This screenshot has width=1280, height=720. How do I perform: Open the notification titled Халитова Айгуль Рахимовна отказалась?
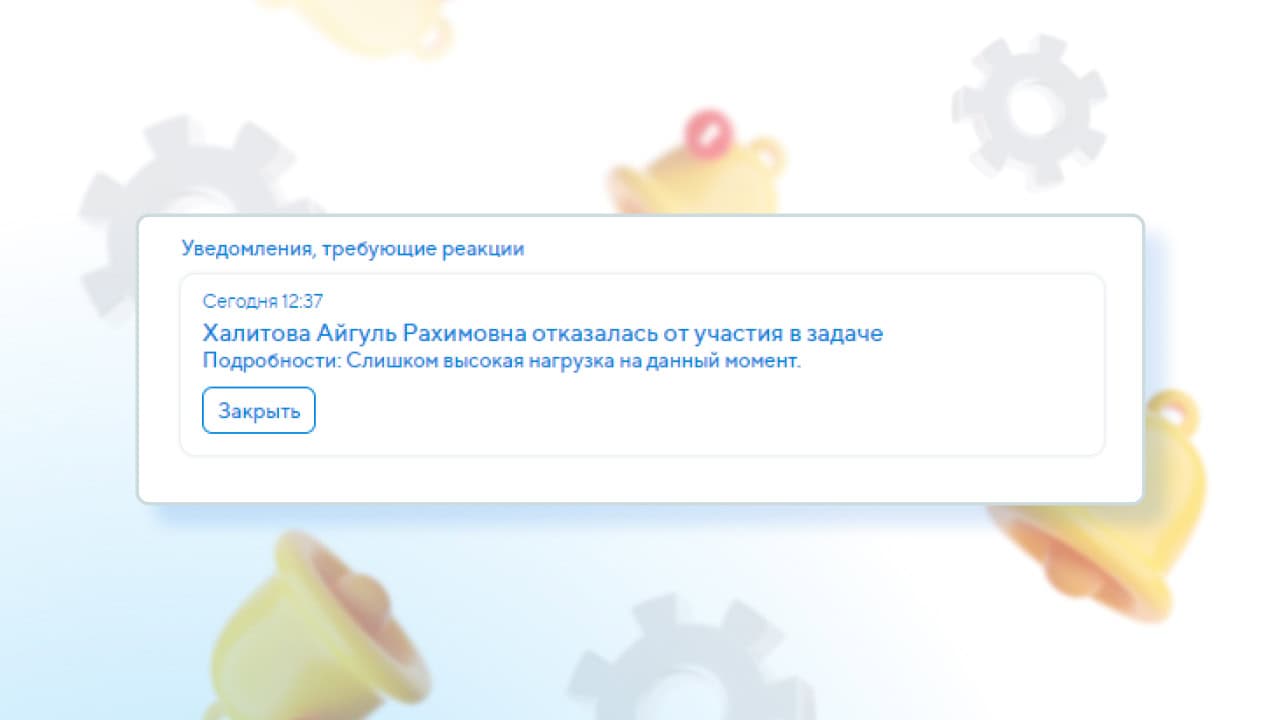(543, 333)
